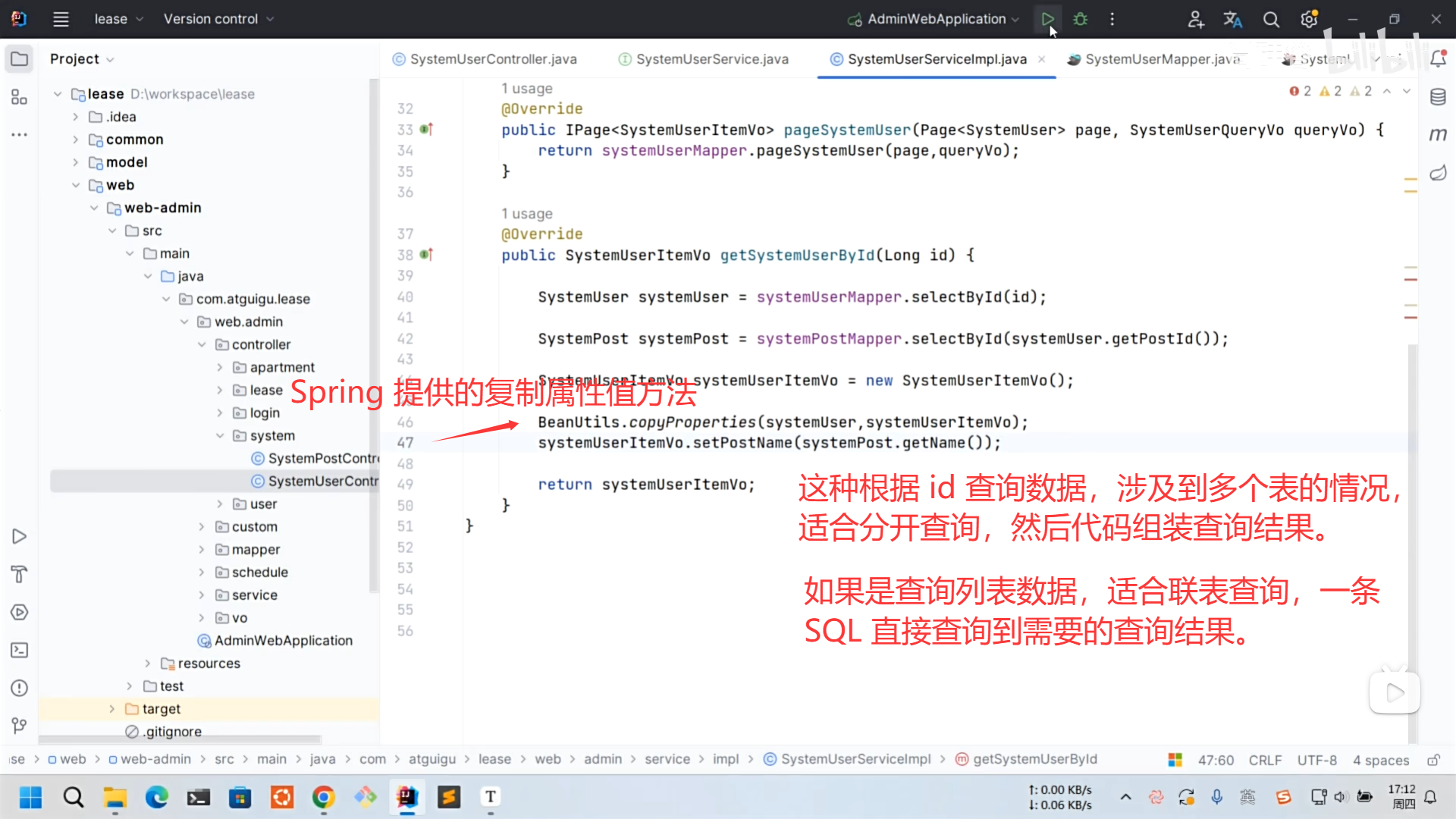Collapse the web-admin module node

click(x=94, y=208)
